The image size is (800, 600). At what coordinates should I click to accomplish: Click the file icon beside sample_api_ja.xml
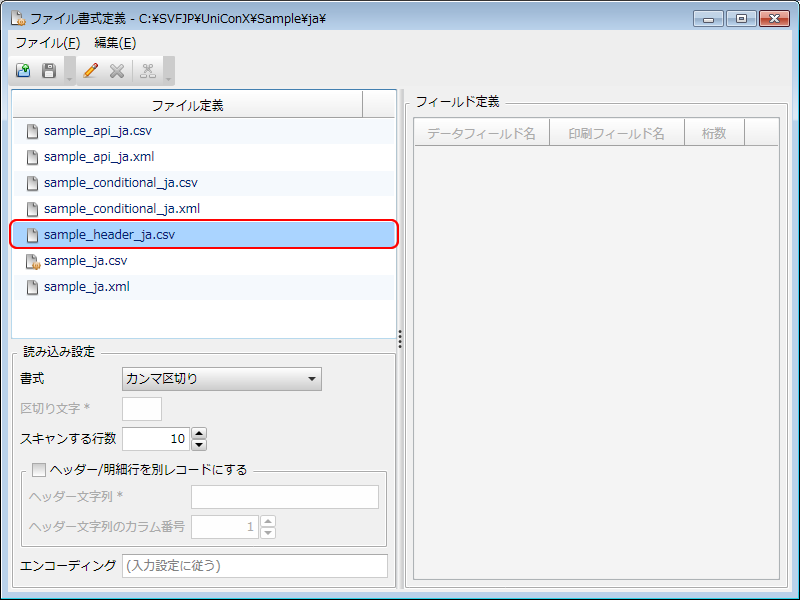pos(33,157)
